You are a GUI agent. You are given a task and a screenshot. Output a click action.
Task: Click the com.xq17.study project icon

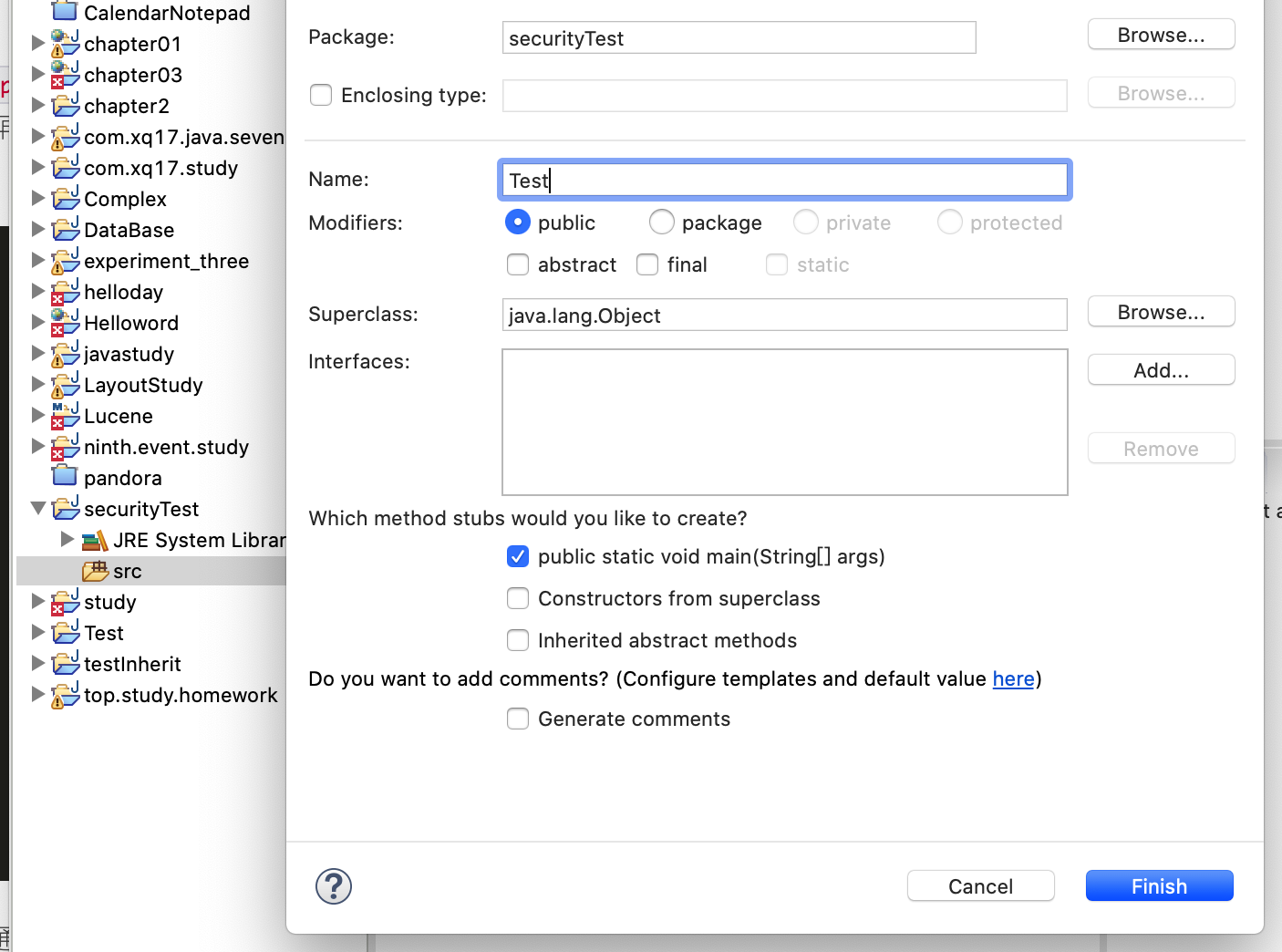click(x=65, y=167)
